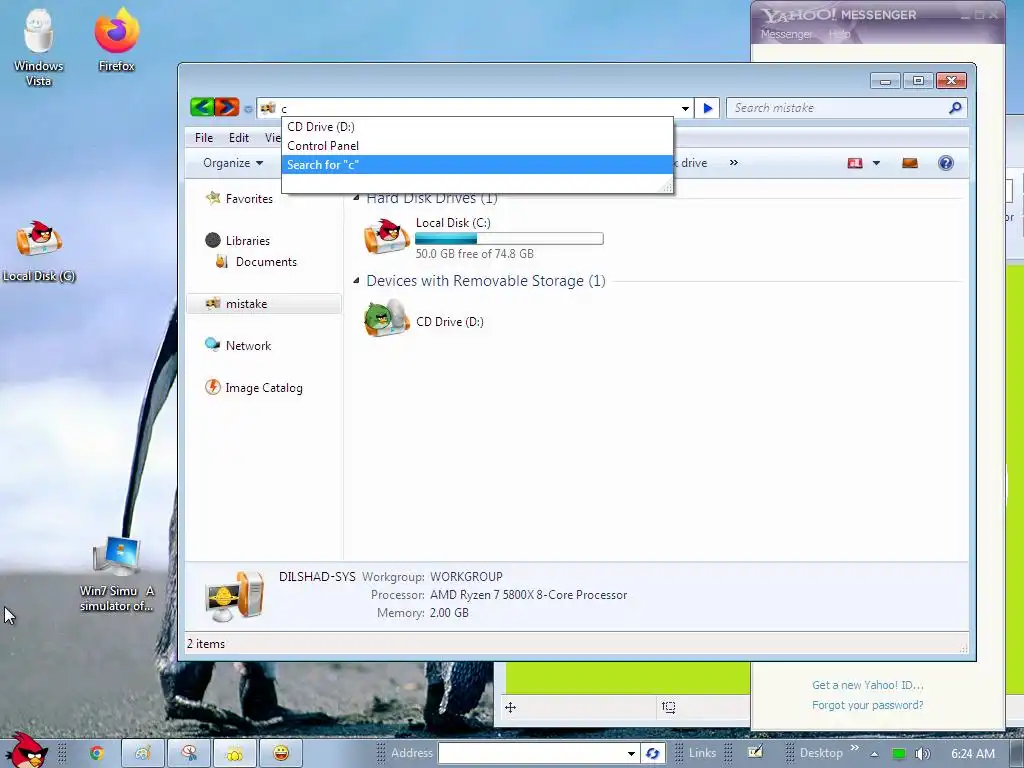1024x768 pixels.
Task: Select Network in navigation pane
Action: pos(248,345)
